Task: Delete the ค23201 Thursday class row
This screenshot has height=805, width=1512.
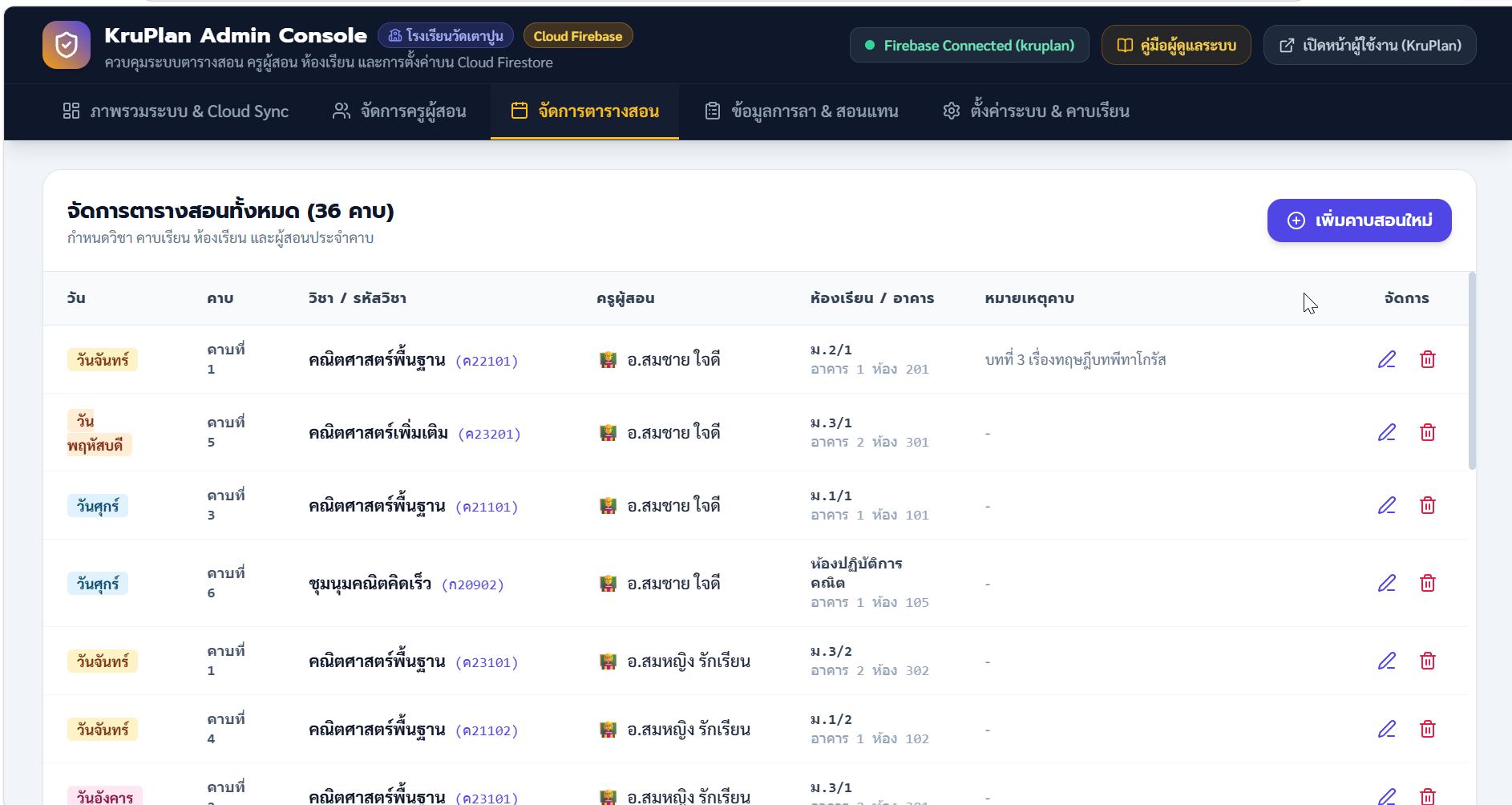Action: click(1428, 432)
